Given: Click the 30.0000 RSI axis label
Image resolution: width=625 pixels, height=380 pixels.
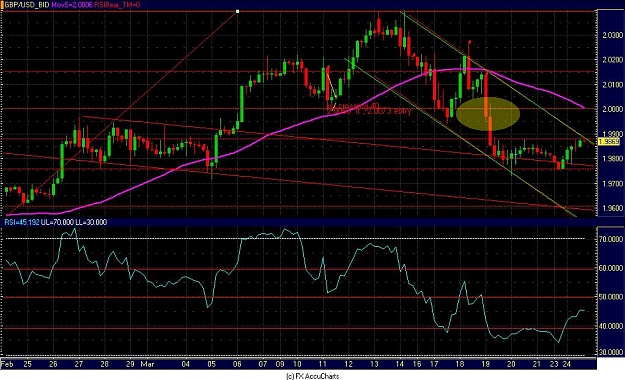Looking at the screenshot, I should (x=611, y=352).
